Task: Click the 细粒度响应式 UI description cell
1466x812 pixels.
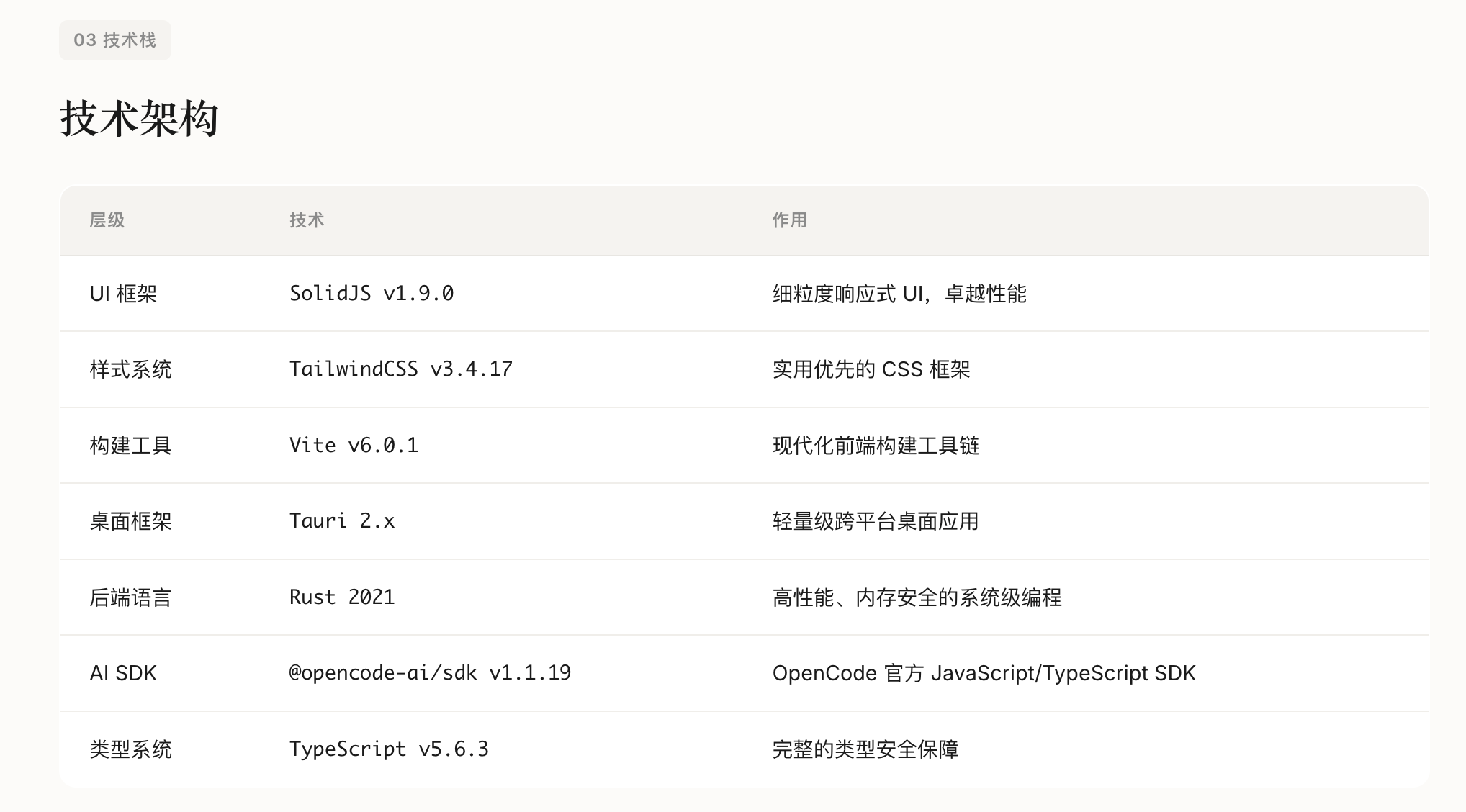Action: [899, 294]
